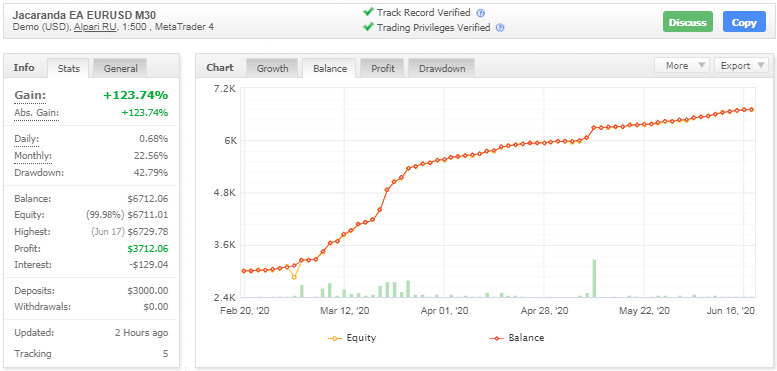Open the Growth chart tab

[x=273, y=68]
